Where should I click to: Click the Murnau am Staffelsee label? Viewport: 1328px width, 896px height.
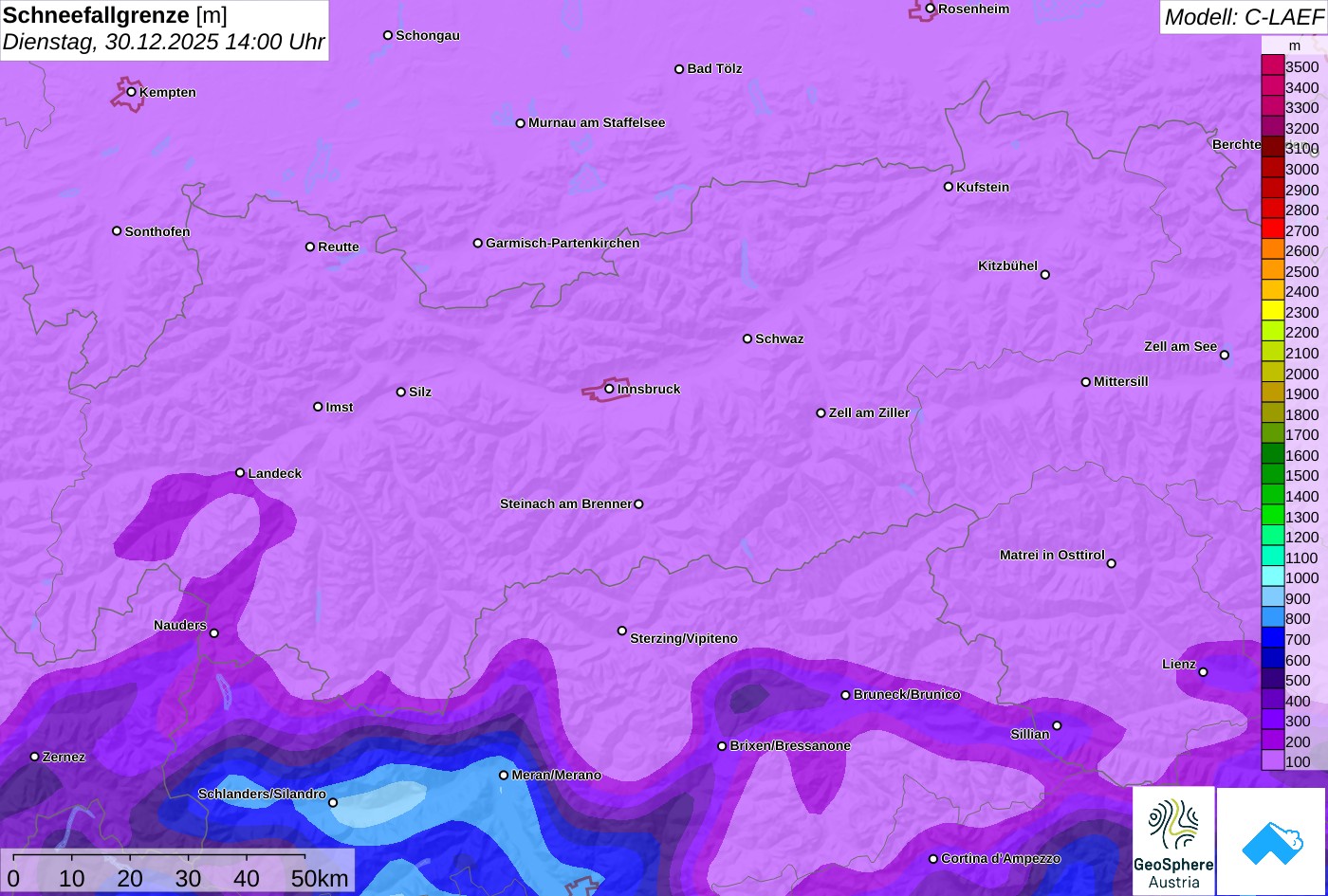pyautogui.click(x=597, y=122)
